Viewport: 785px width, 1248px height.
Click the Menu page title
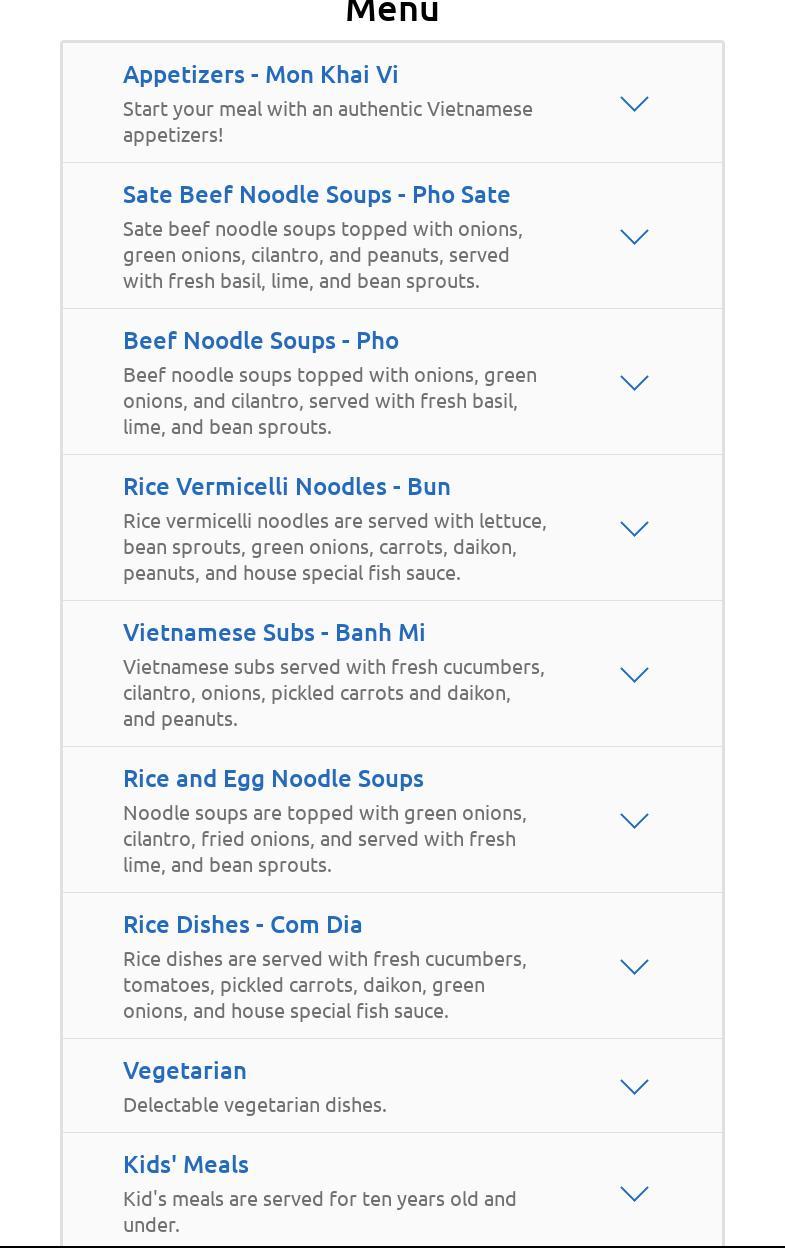(x=392, y=12)
